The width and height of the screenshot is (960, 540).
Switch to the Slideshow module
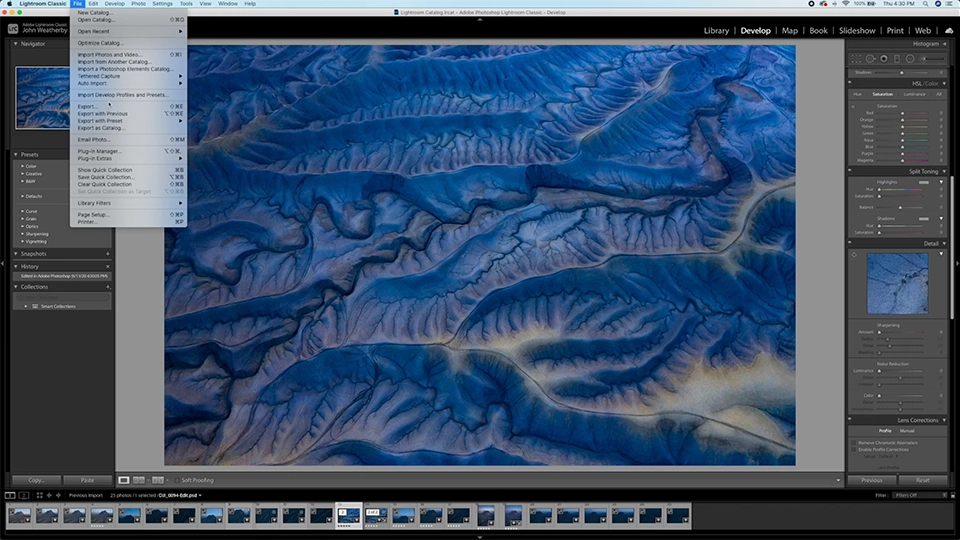click(857, 31)
